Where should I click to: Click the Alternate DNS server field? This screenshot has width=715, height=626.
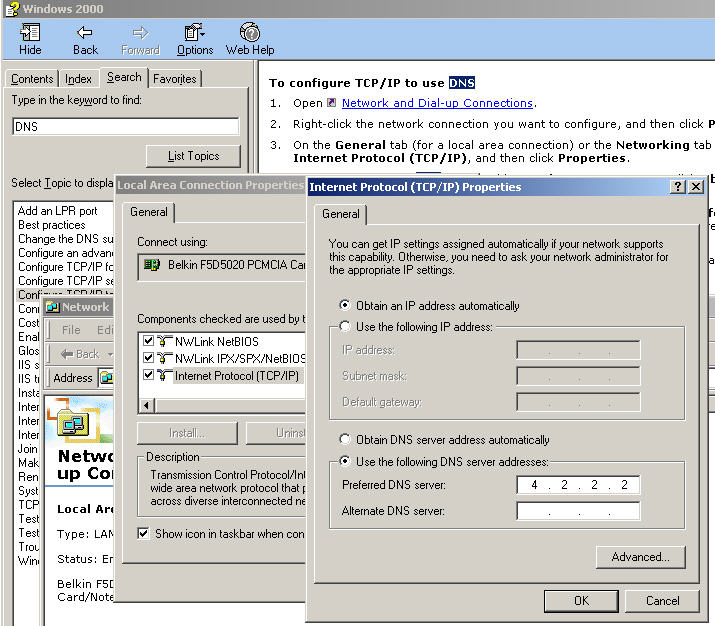coord(578,511)
